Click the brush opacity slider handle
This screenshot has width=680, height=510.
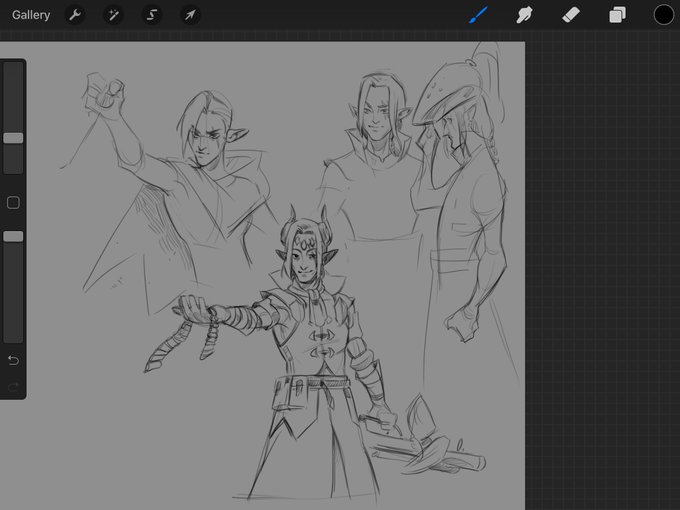(13, 236)
